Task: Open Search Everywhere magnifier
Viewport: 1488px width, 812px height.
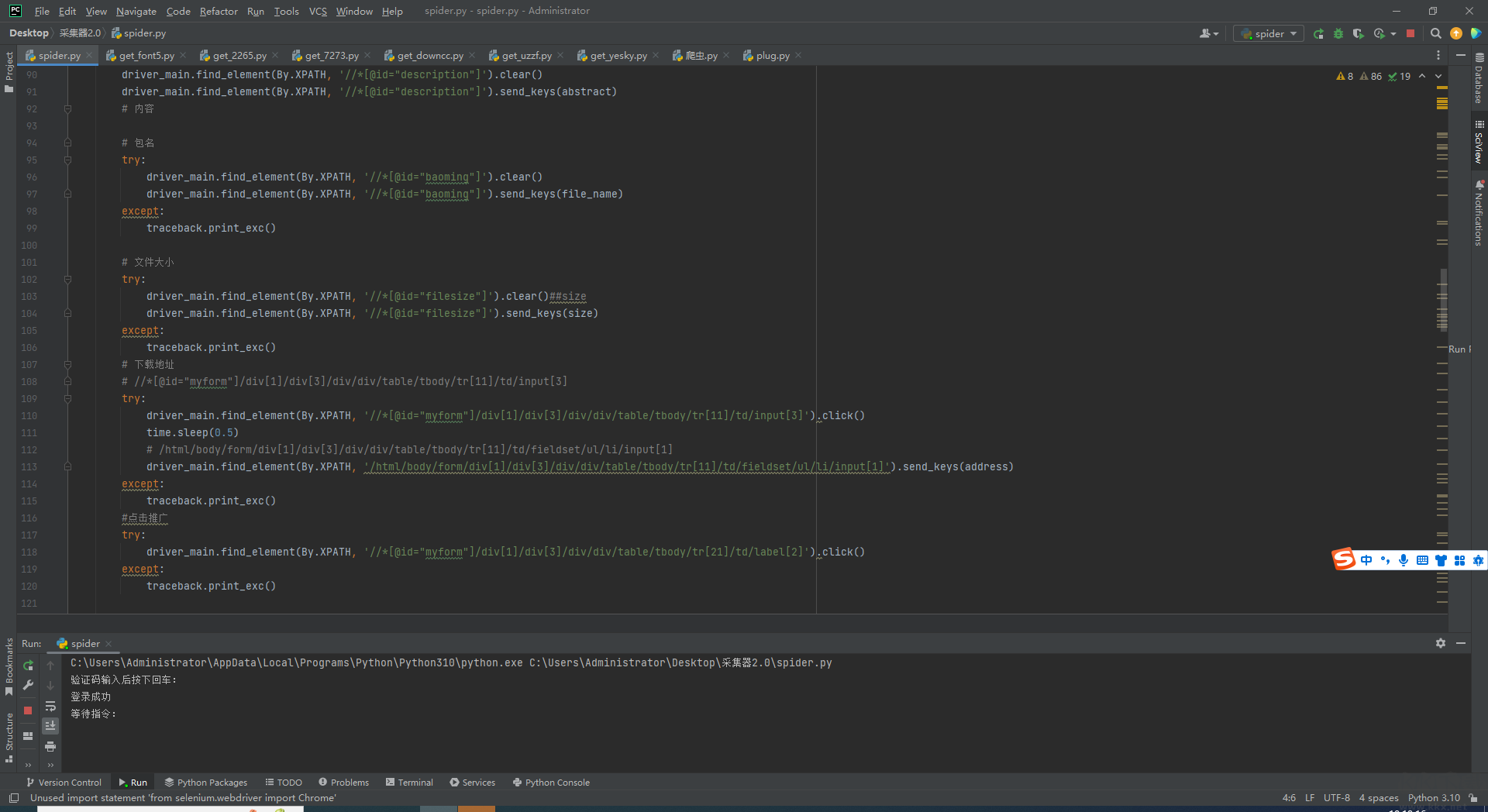Action: (1435, 34)
